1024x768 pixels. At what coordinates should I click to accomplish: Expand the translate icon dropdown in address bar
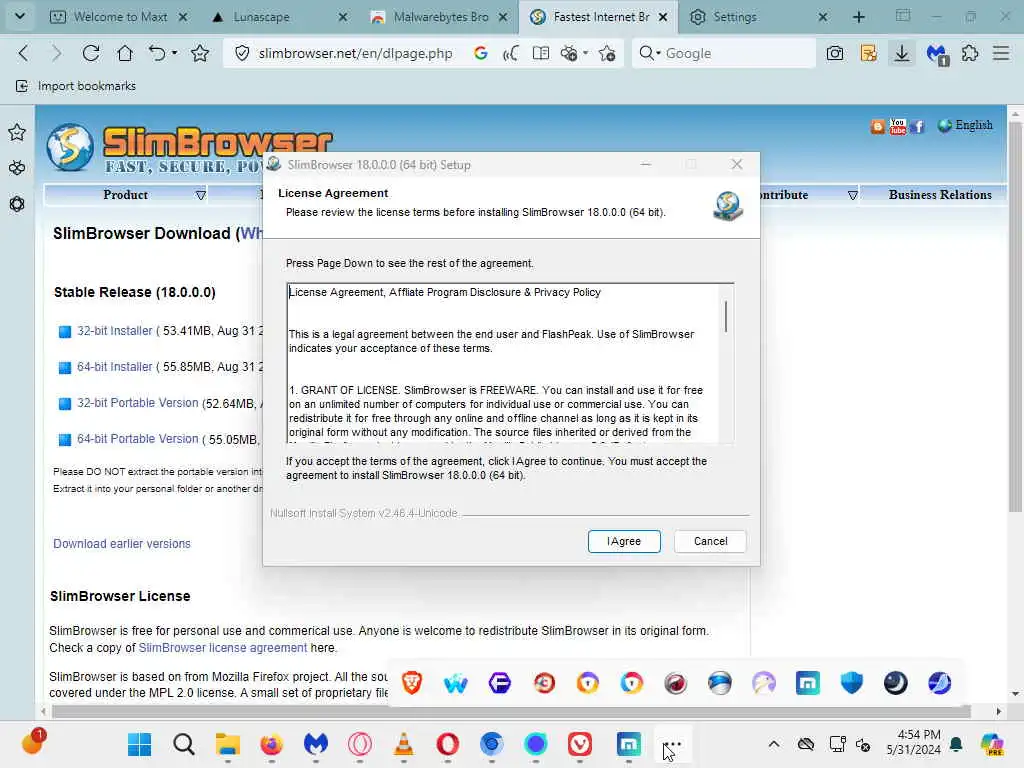click(586, 53)
